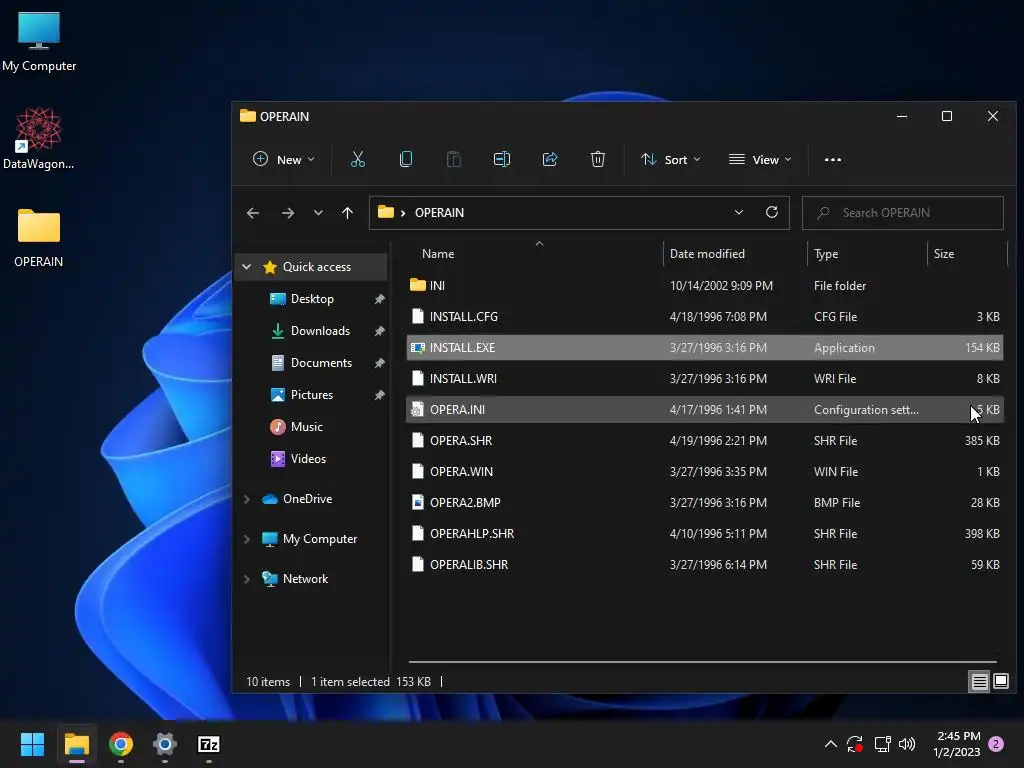Expand Network in navigation pane
Screen dimensions: 1024x768
coord(247,579)
